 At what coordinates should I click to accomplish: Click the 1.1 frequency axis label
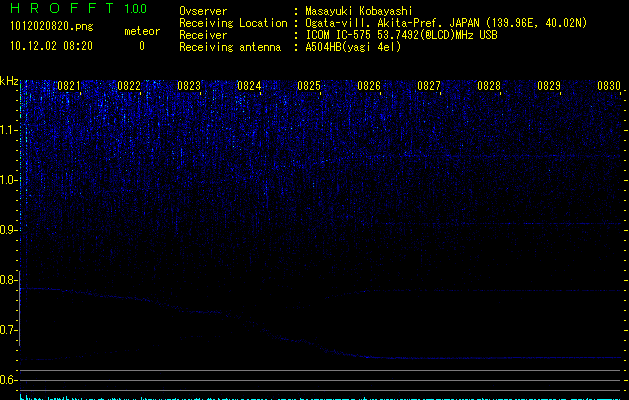click(x=9, y=130)
